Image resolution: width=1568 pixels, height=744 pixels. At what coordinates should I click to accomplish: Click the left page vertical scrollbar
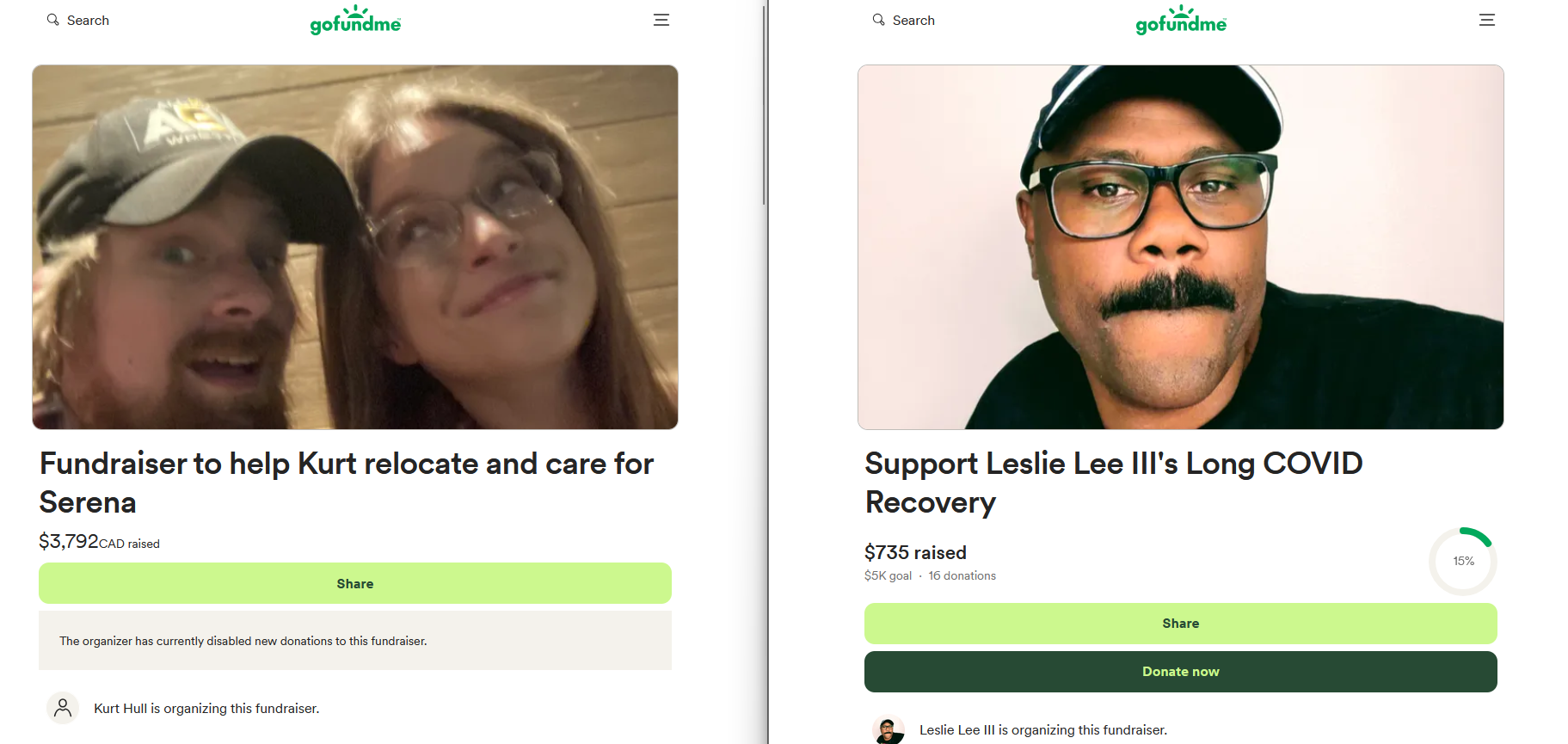point(764,103)
